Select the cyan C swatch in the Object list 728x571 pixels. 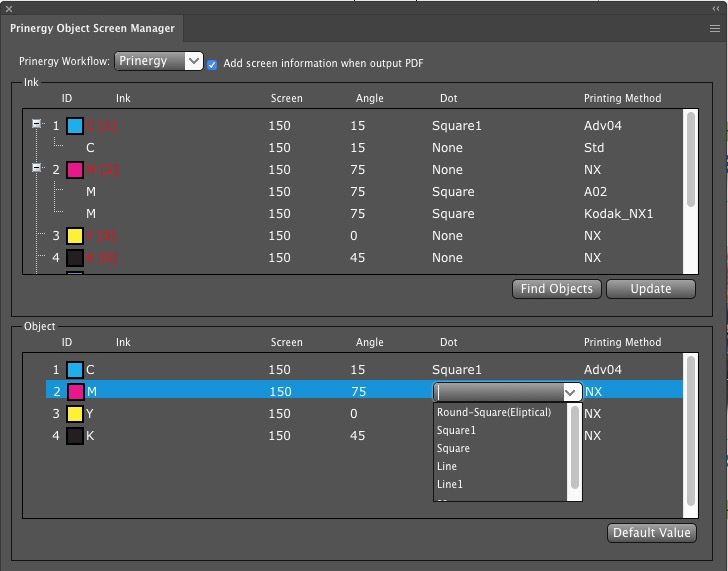click(75, 370)
